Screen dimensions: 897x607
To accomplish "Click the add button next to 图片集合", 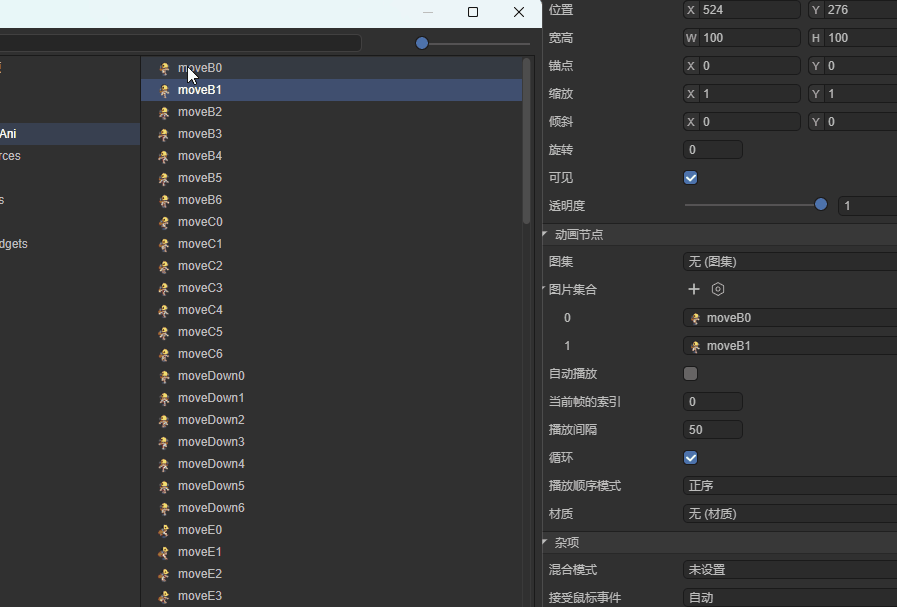I will tap(694, 289).
